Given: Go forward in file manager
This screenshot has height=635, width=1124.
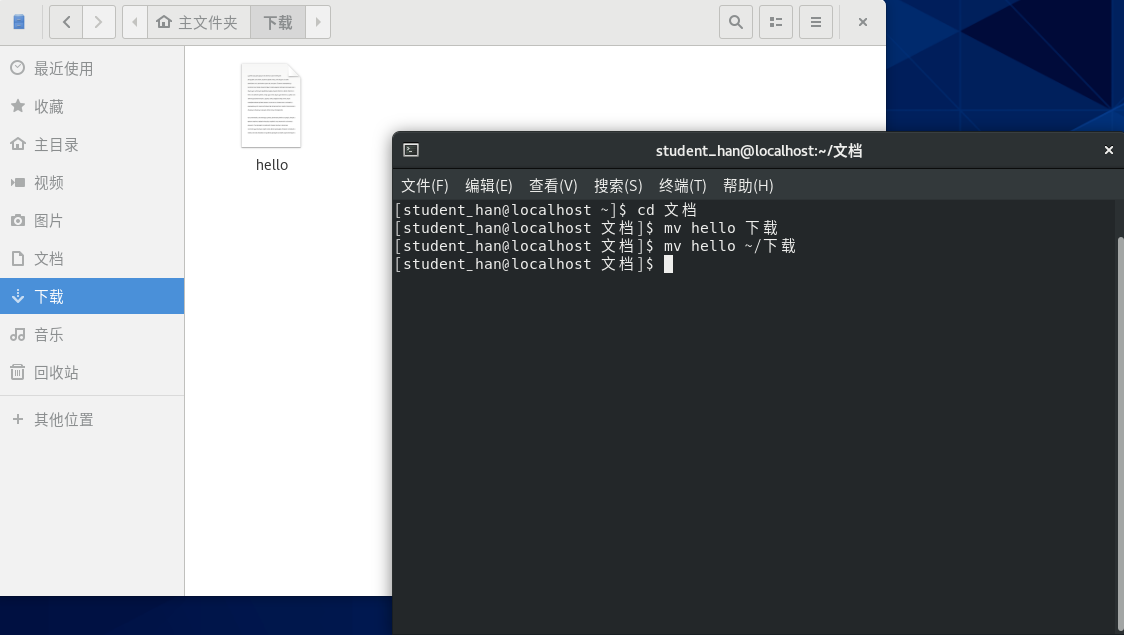Looking at the screenshot, I should pyautogui.click(x=99, y=22).
